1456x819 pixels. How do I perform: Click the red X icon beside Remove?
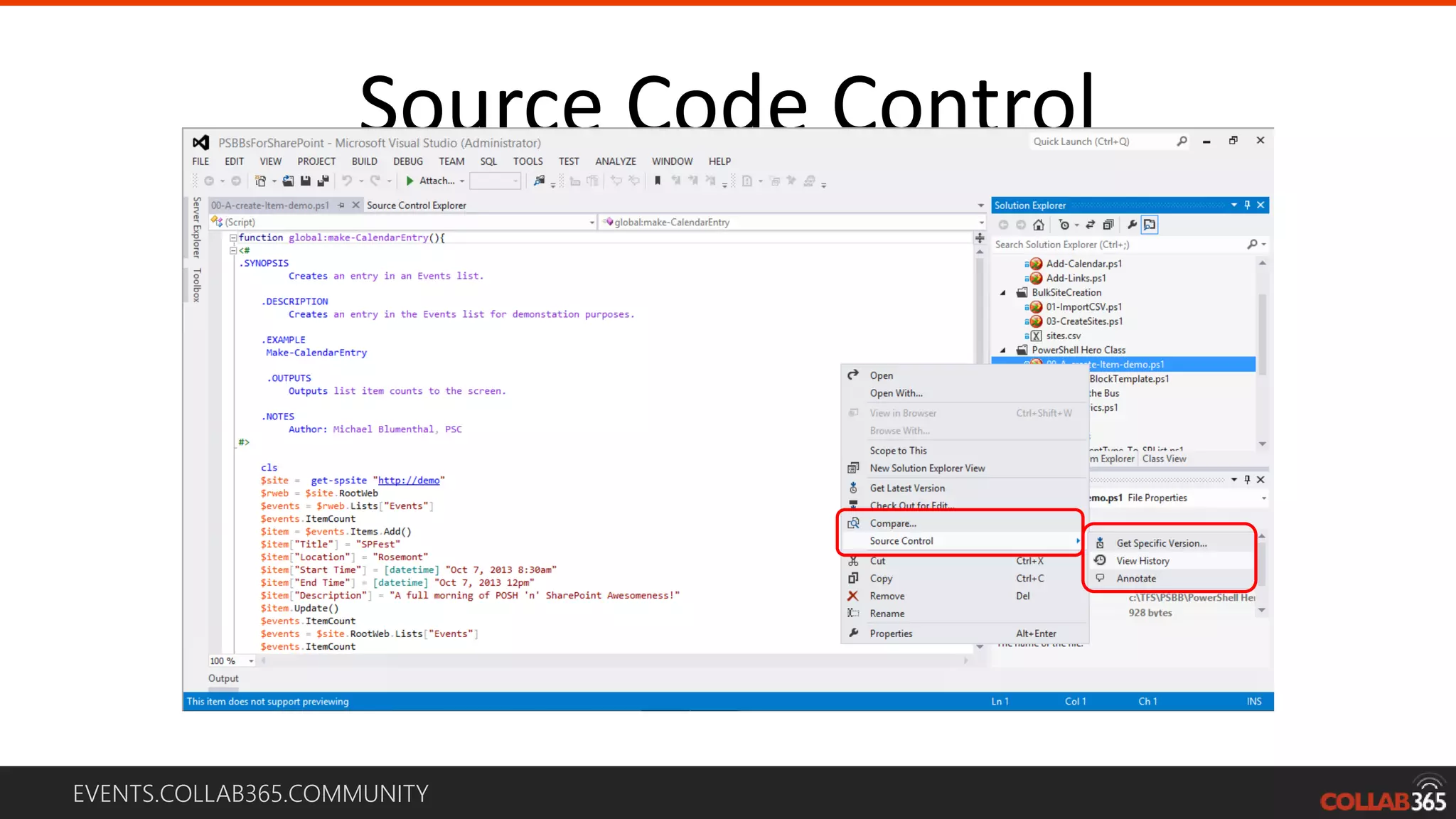point(853,596)
